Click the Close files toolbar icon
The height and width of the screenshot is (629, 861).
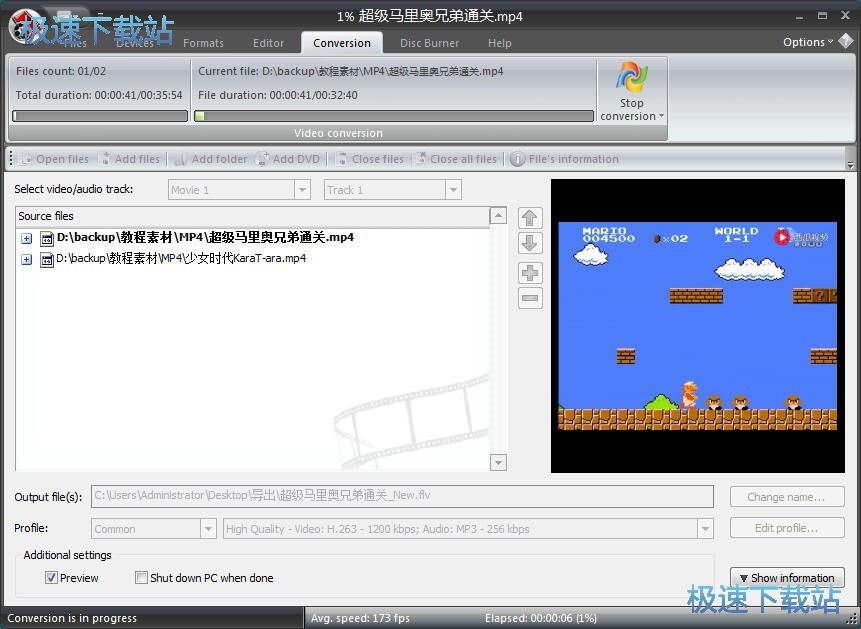point(342,159)
